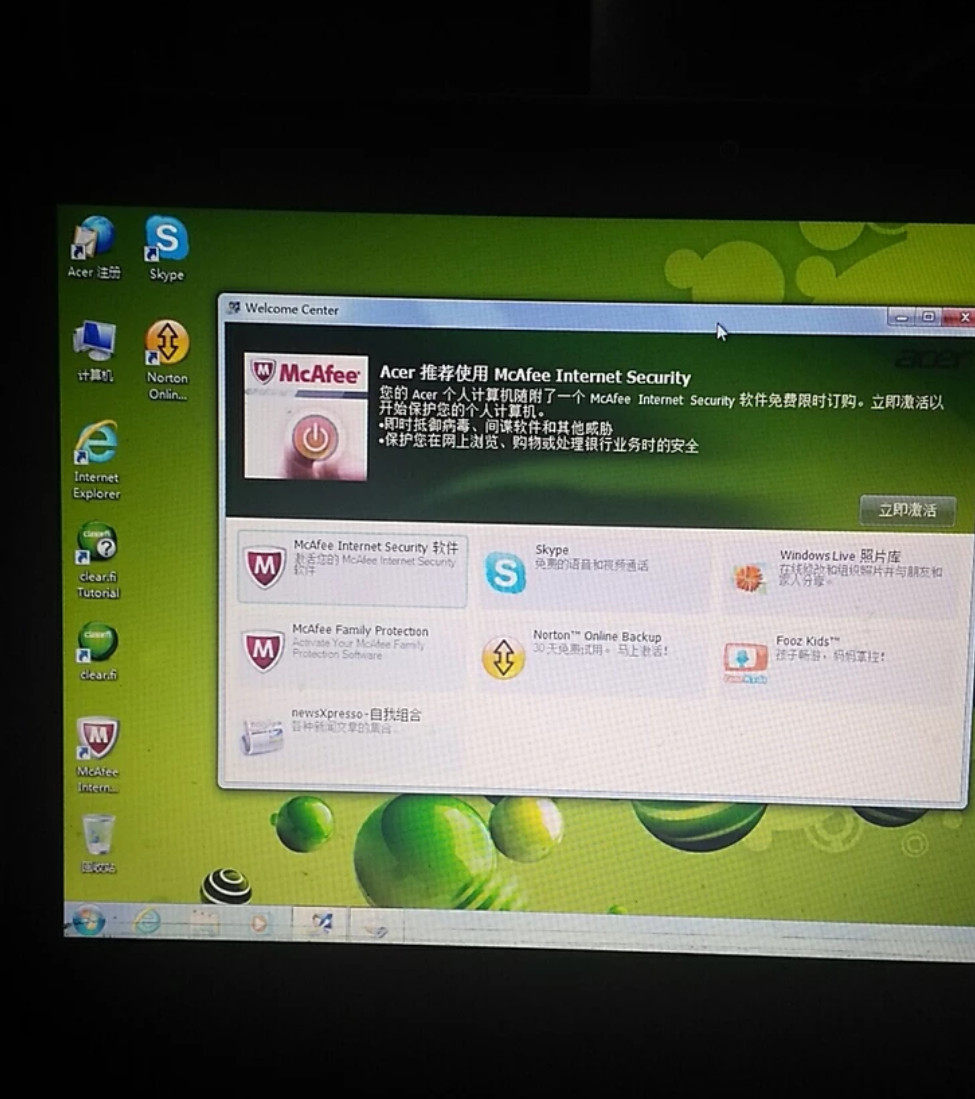Open the clear.fi Tutorial shortcut

coord(97,561)
